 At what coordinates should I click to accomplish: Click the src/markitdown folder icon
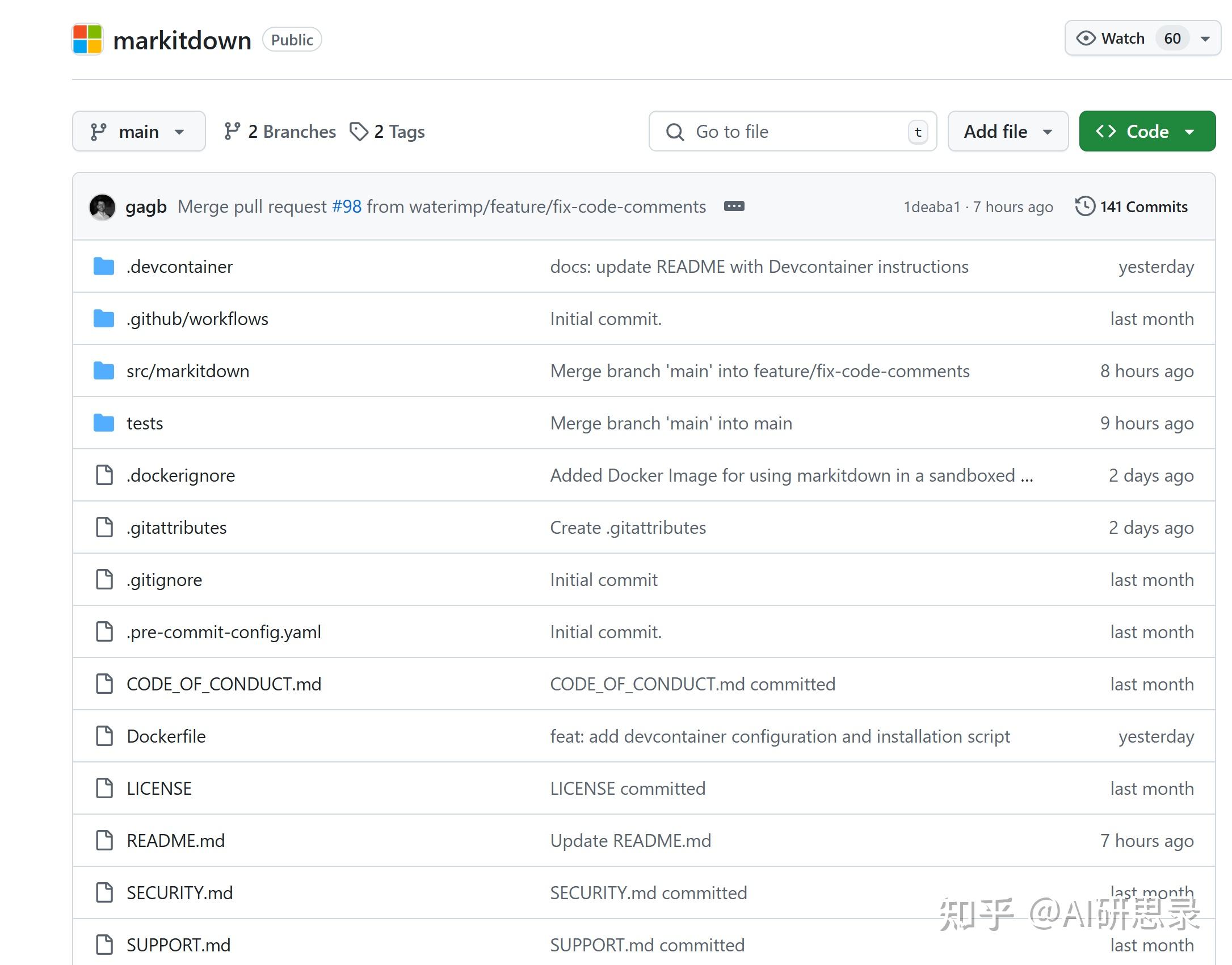pos(104,371)
